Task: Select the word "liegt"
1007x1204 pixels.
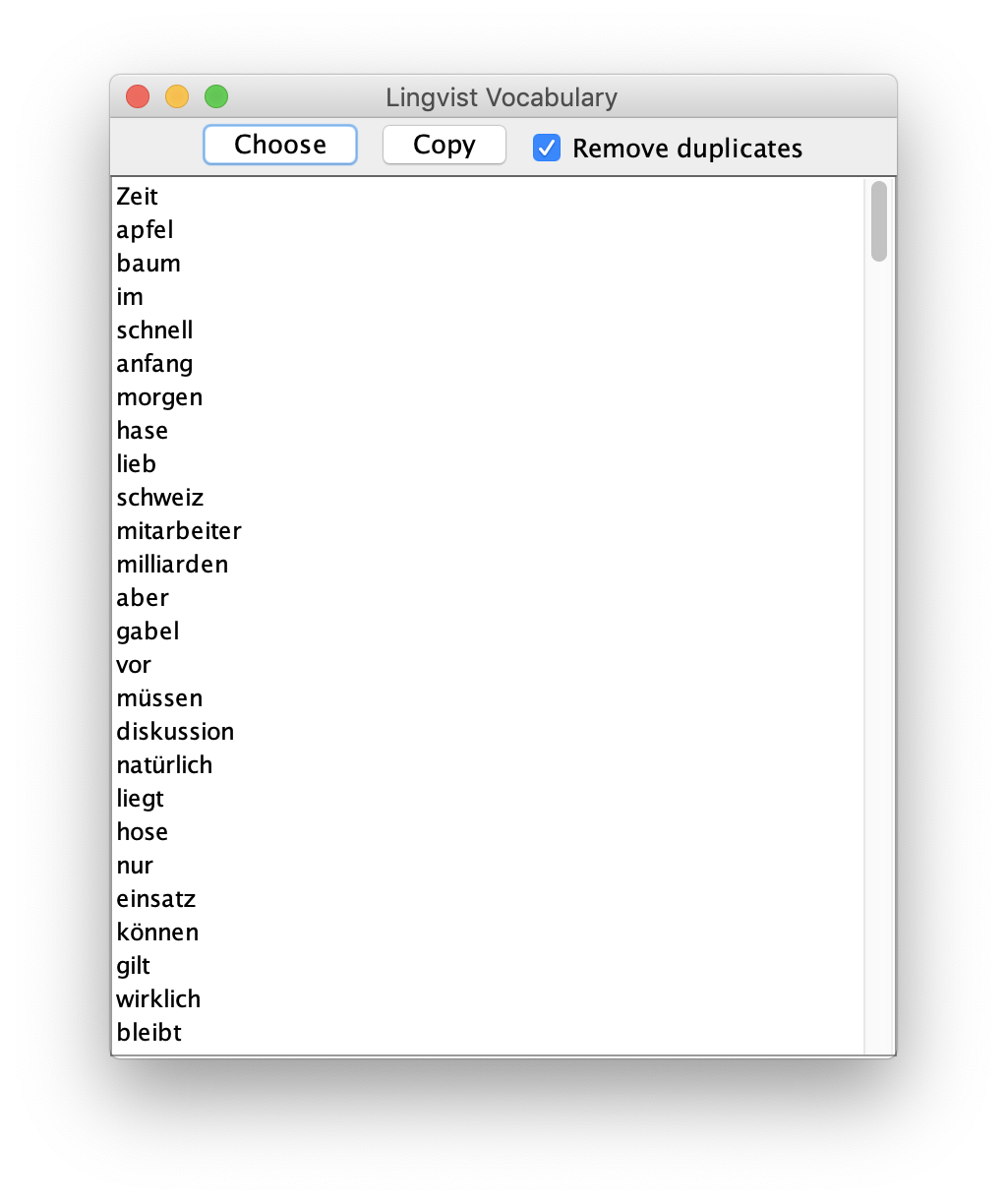Action: (x=141, y=799)
